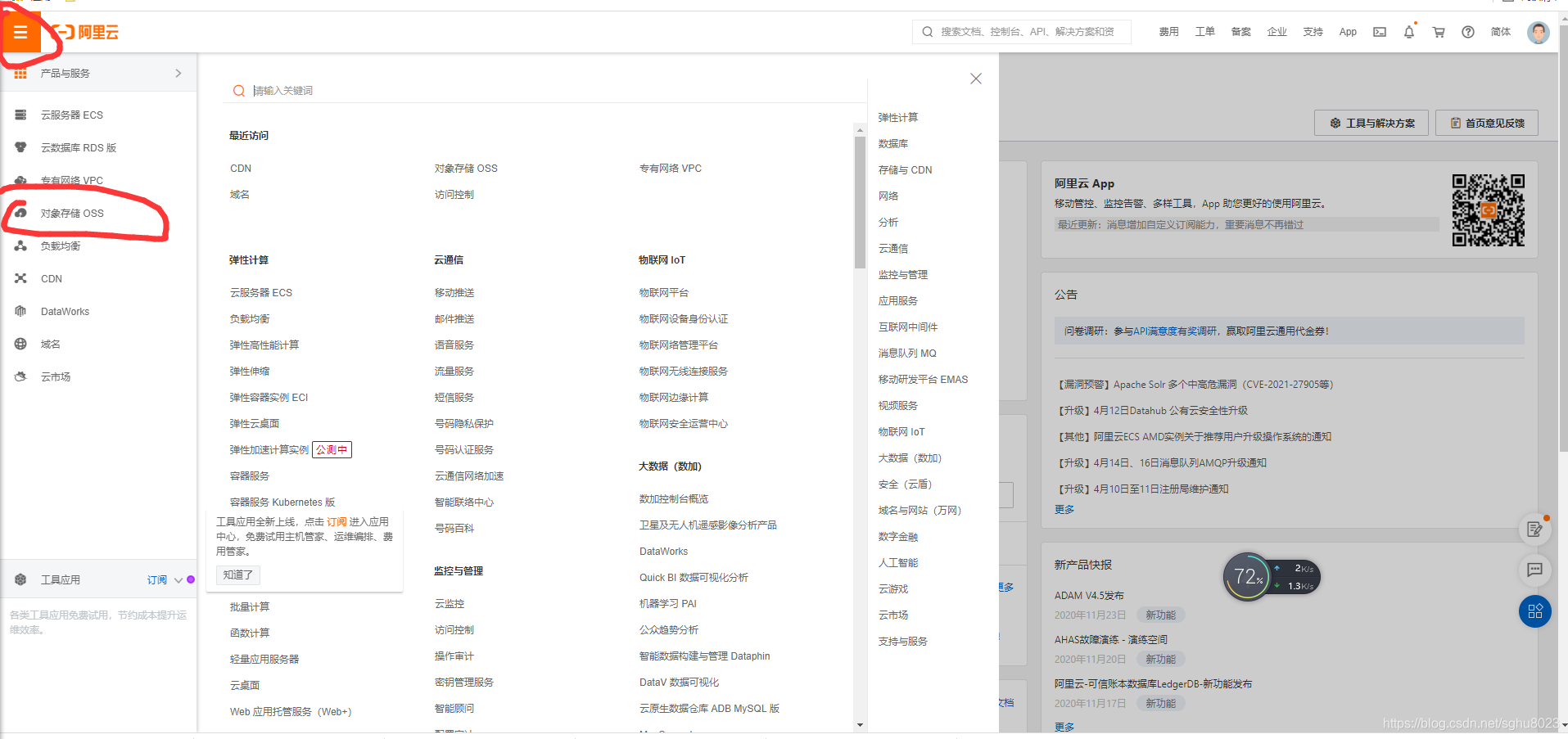The height and width of the screenshot is (739, 1568).
Task: Click the Aliyun logo
Action: click(84, 32)
